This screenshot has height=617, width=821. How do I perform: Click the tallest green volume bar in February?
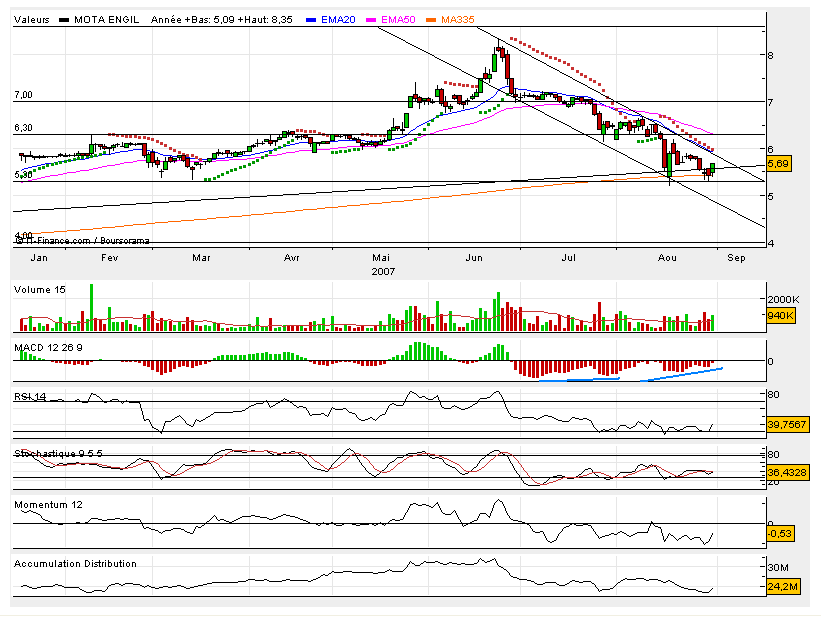92,307
